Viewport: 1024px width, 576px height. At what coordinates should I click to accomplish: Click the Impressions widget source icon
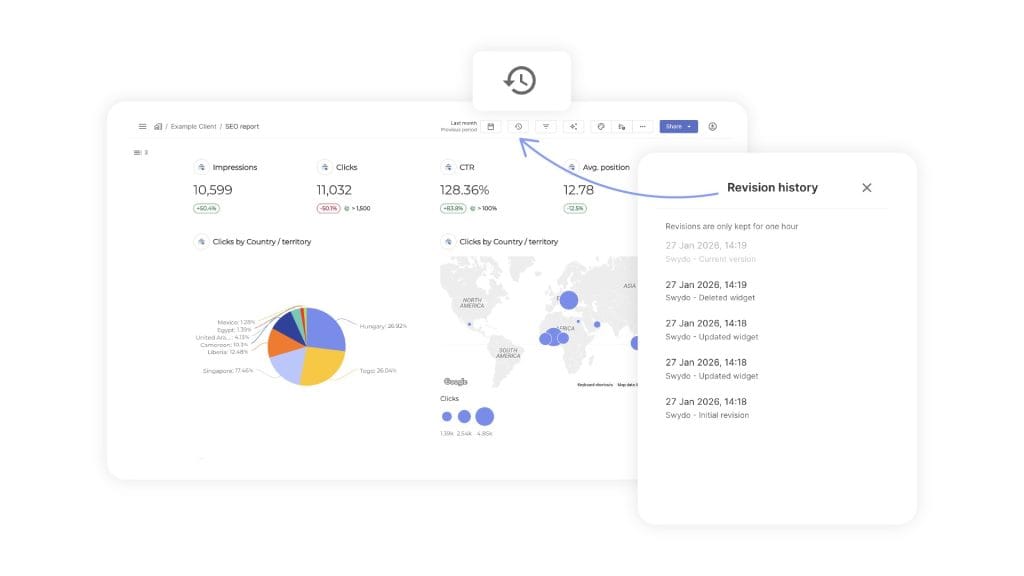(201, 167)
